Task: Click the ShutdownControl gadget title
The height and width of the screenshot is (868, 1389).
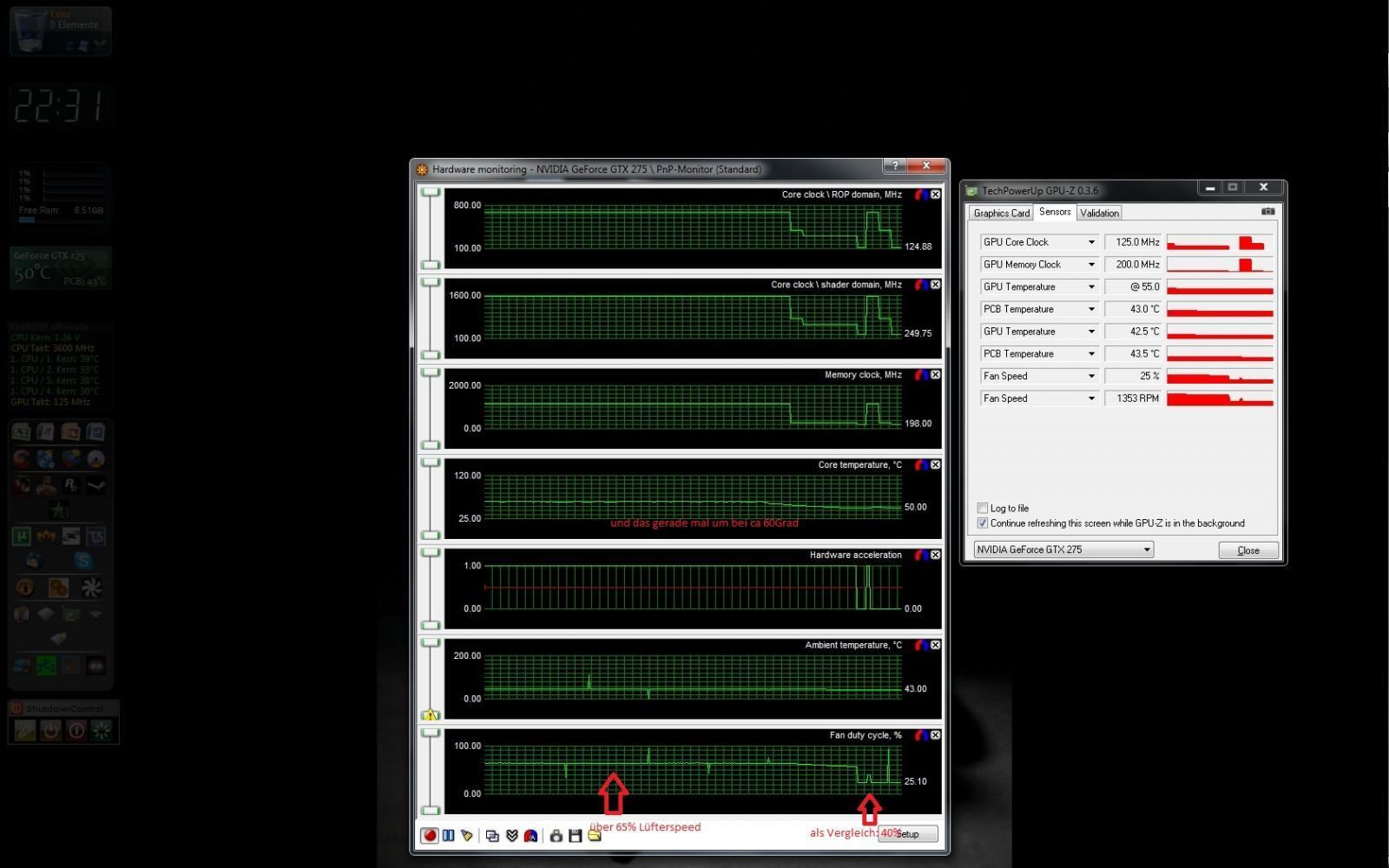Action: click(63, 709)
